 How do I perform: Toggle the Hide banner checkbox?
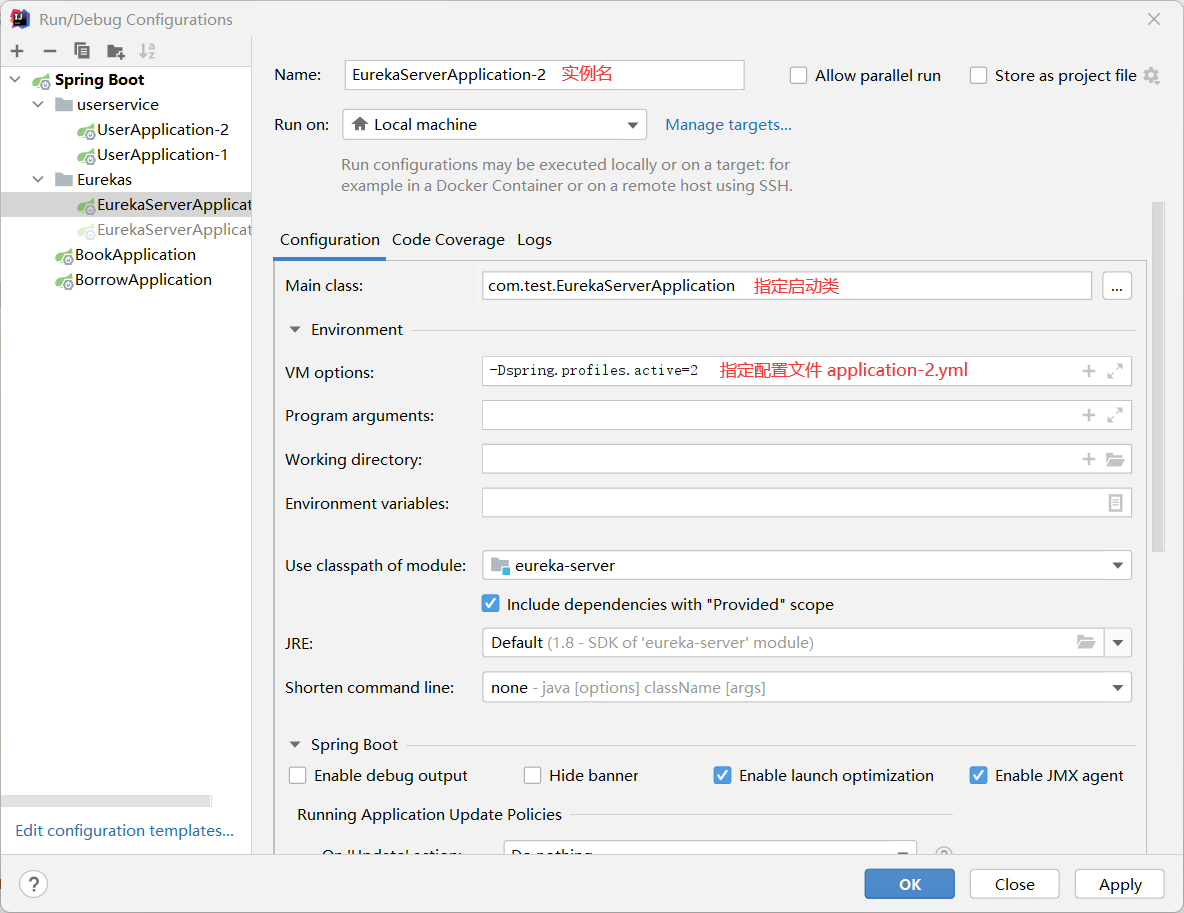click(532, 775)
